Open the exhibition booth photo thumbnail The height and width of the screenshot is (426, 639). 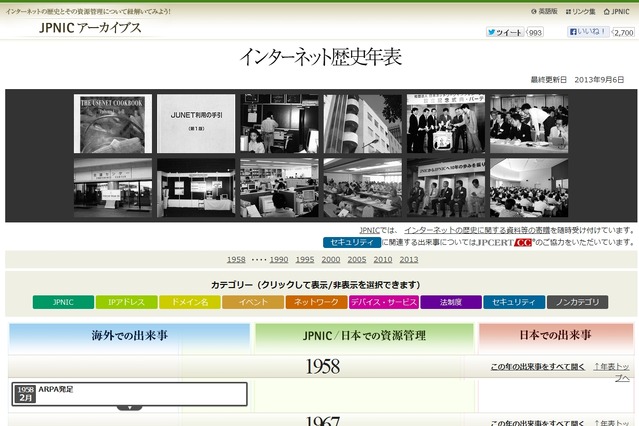tap(196, 188)
